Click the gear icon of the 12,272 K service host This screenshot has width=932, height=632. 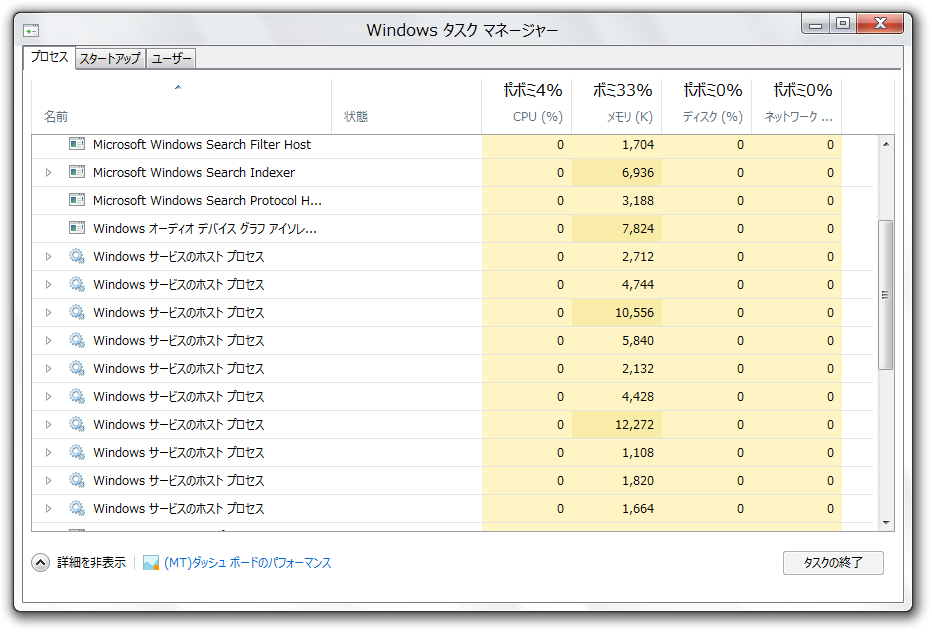pyautogui.click(x=77, y=424)
